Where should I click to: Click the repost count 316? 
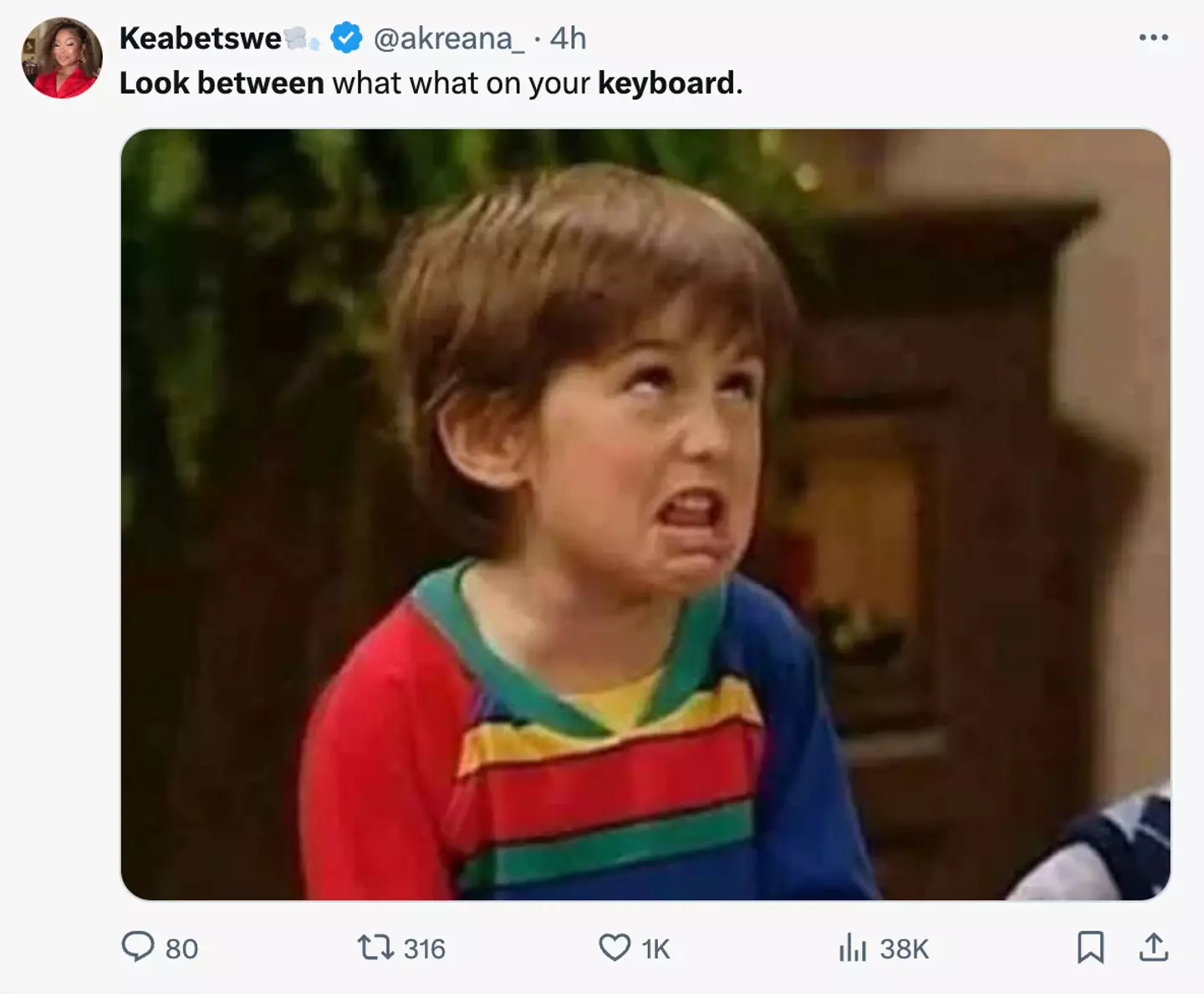(x=424, y=949)
